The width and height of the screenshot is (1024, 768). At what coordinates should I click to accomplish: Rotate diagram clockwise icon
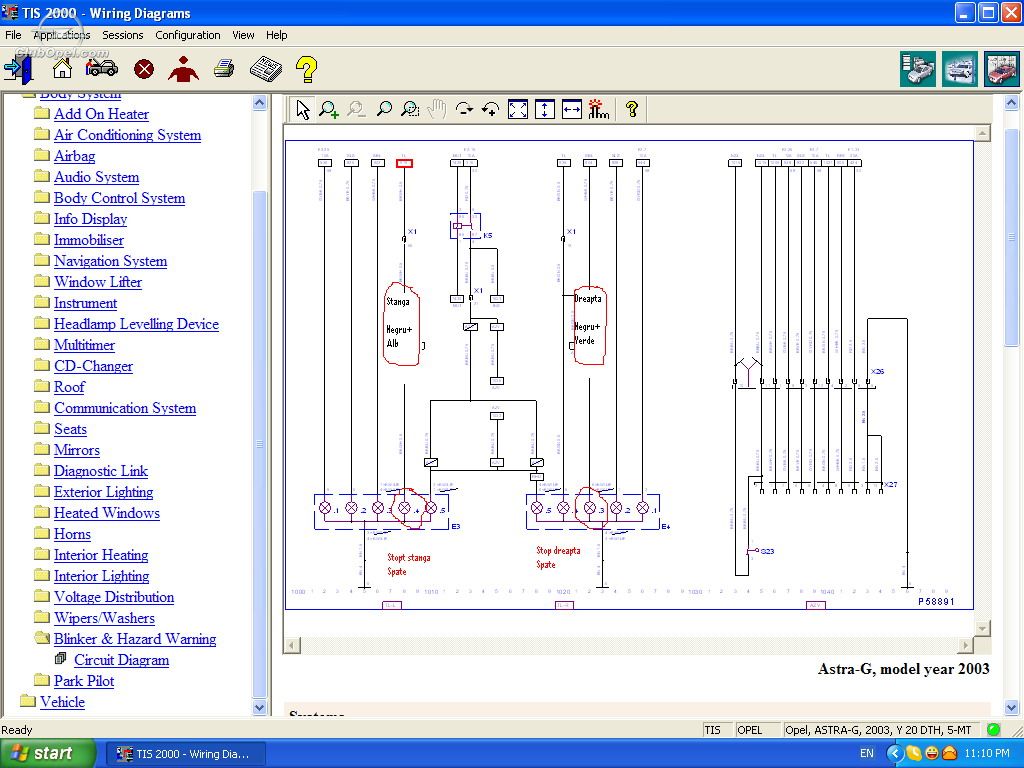[464, 109]
